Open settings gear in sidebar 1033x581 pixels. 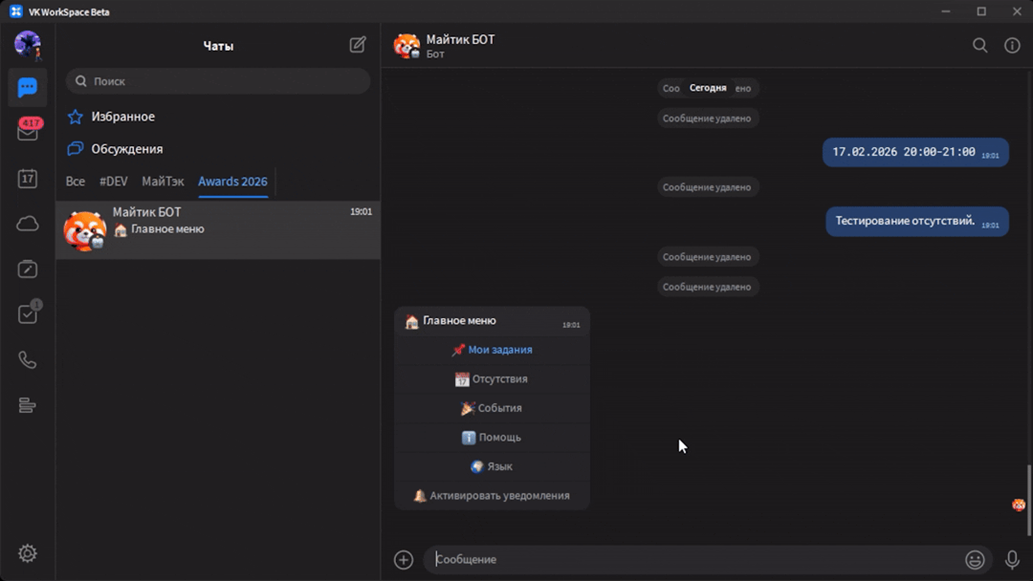click(27, 553)
